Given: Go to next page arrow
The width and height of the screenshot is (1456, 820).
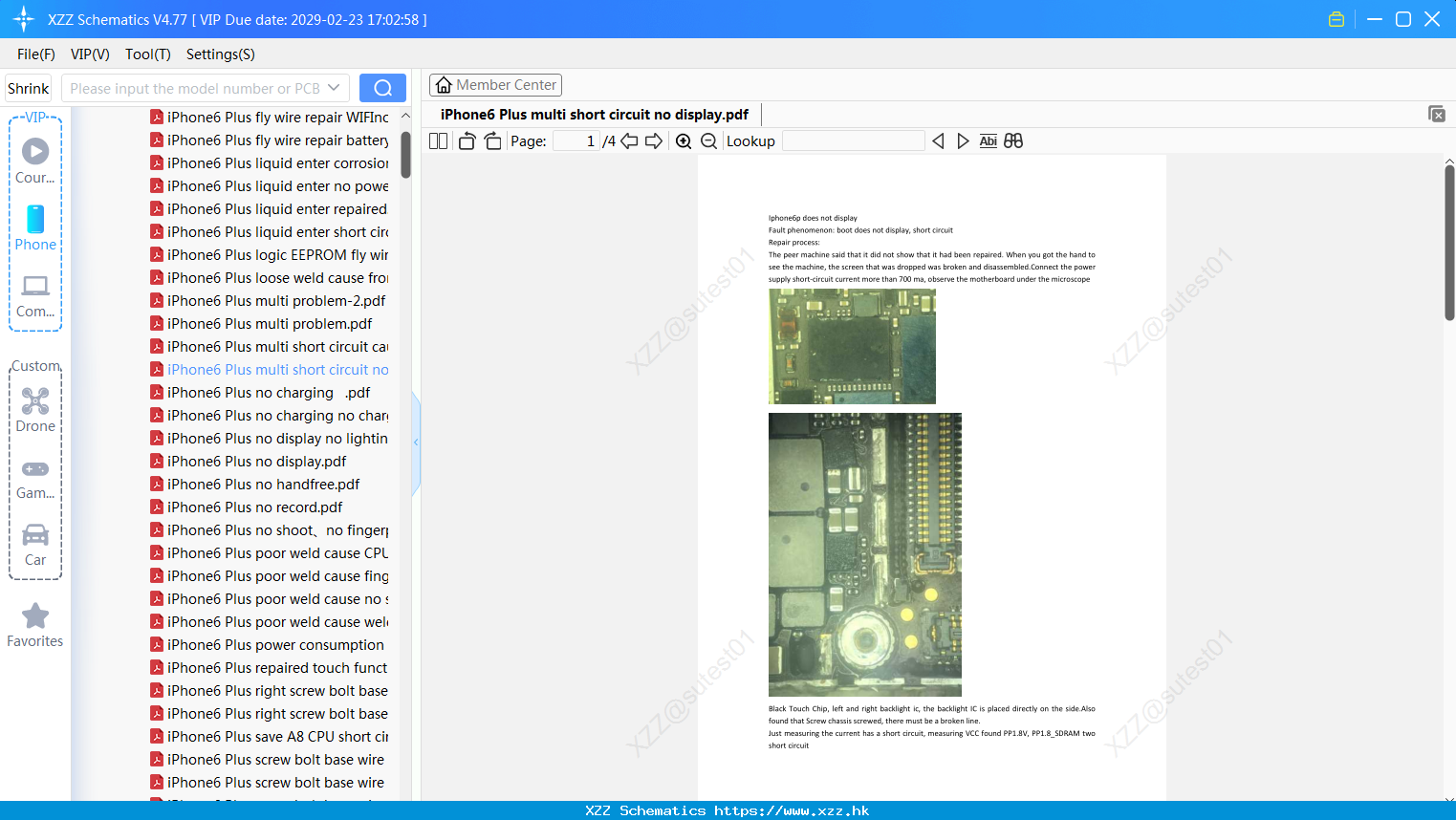Looking at the screenshot, I should click(x=654, y=141).
